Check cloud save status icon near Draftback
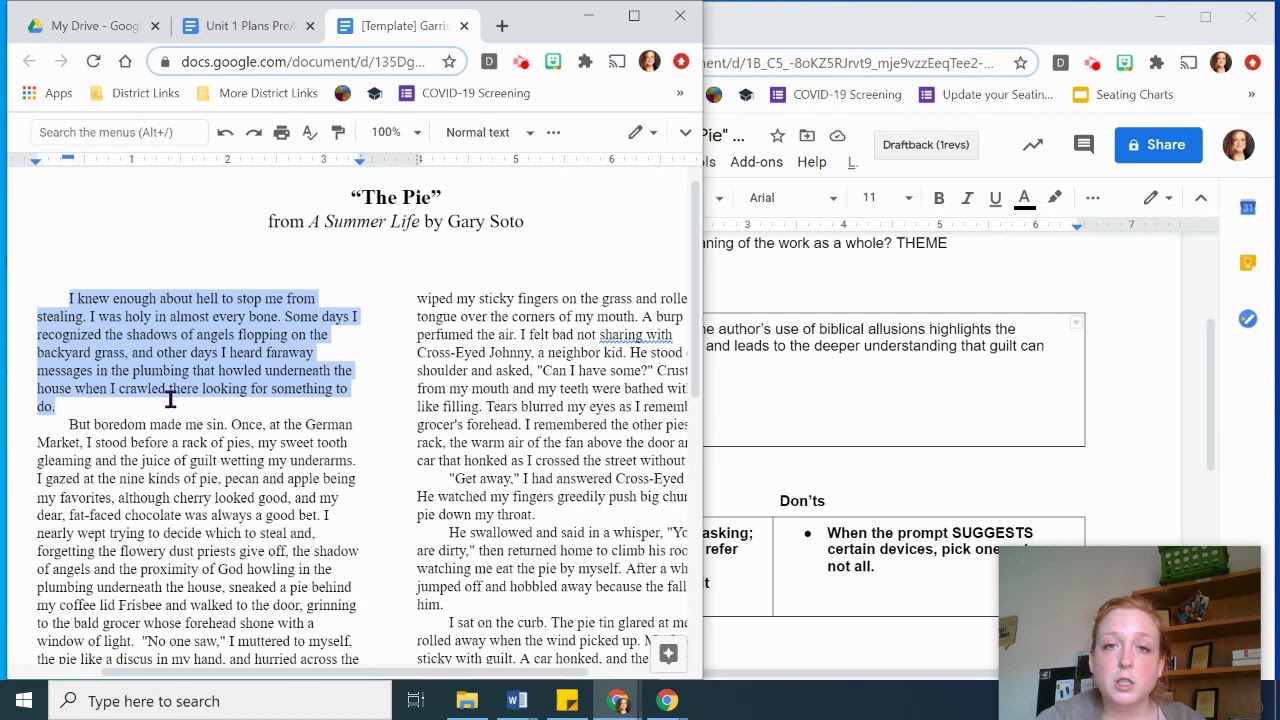 [838, 136]
